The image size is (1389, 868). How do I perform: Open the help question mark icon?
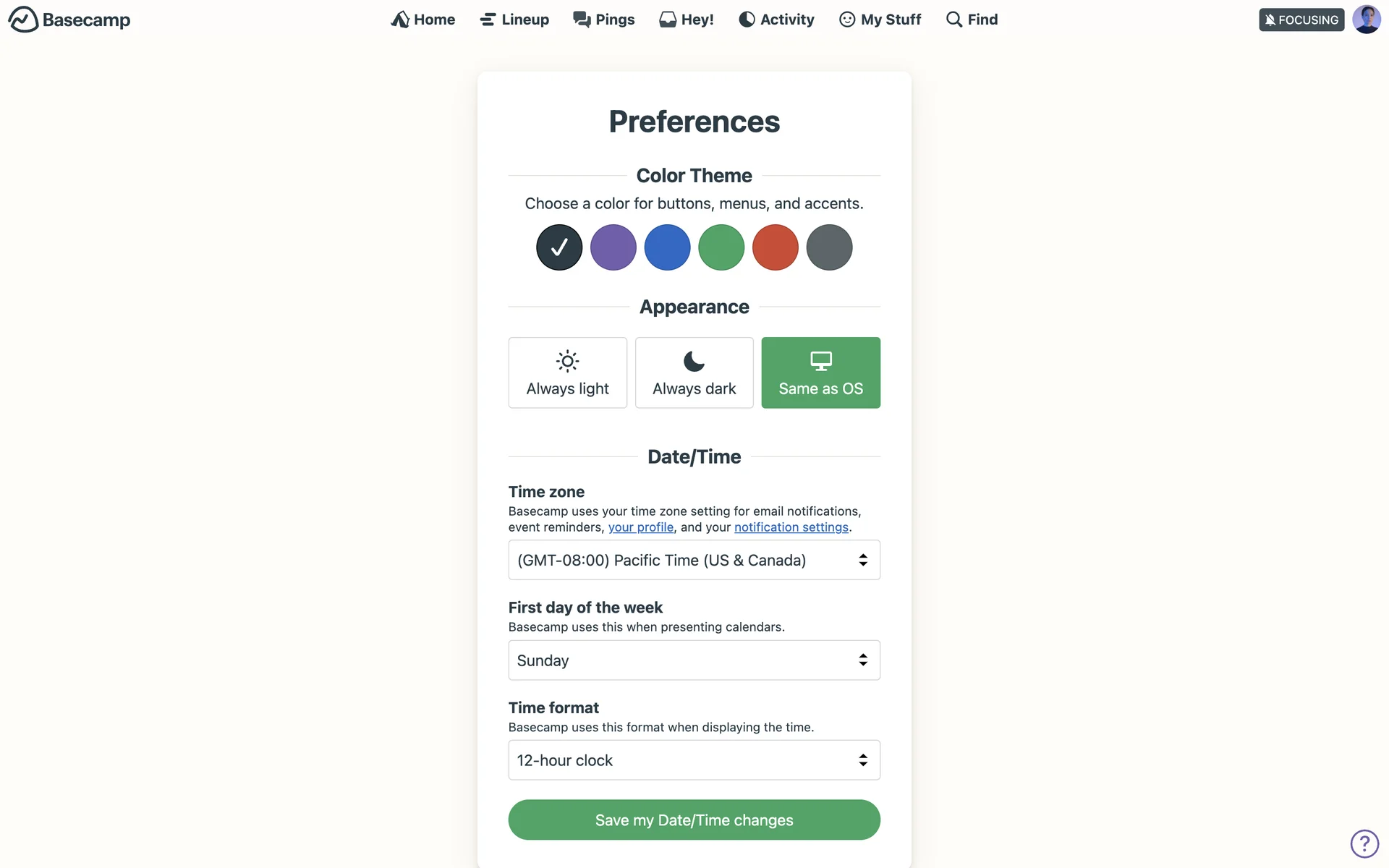(x=1364, y=843)
